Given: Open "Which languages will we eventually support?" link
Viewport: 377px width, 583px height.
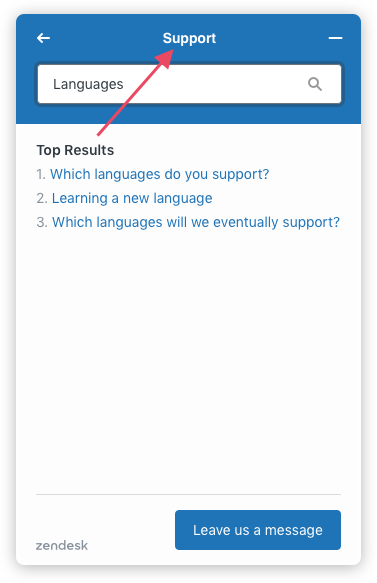Looking at the screenshot, I should point(196,222).
